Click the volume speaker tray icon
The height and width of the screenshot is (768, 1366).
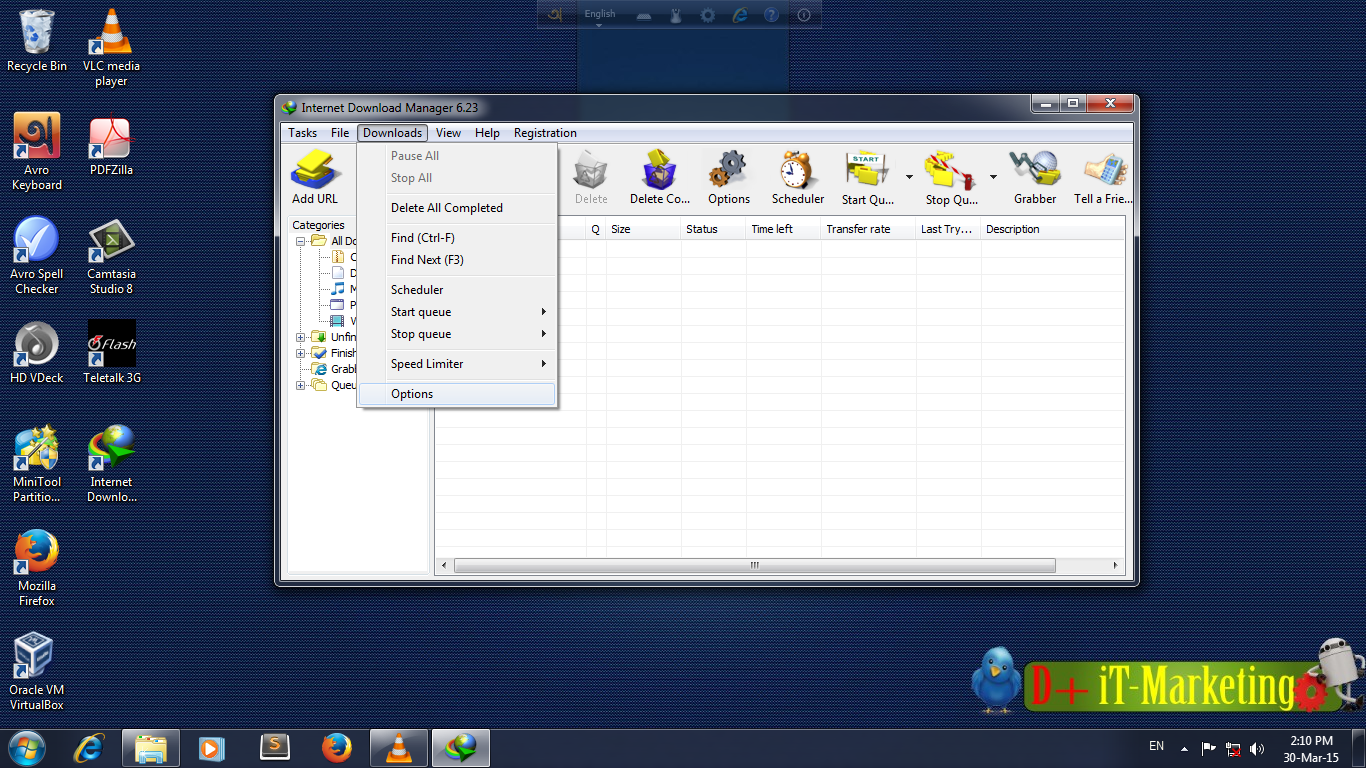click(1257, 748)
